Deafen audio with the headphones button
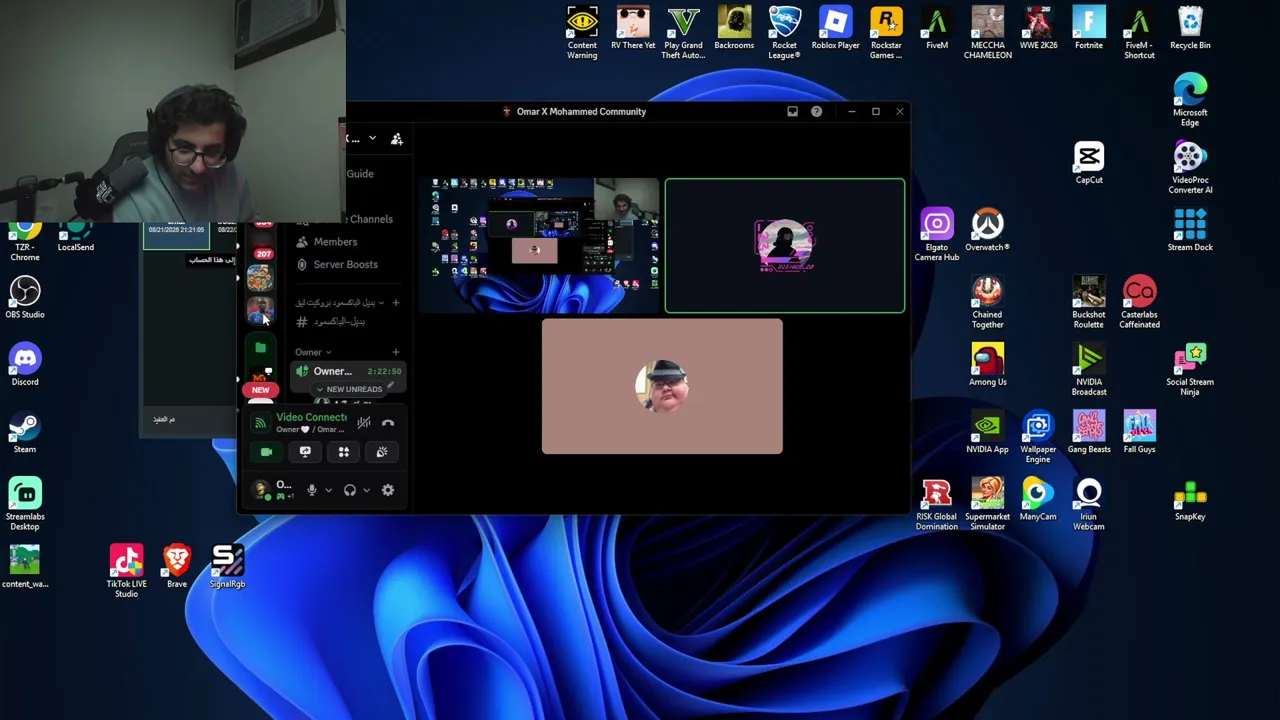The image size is (1280, 720). pyautogui.click(x=349, y=490)
